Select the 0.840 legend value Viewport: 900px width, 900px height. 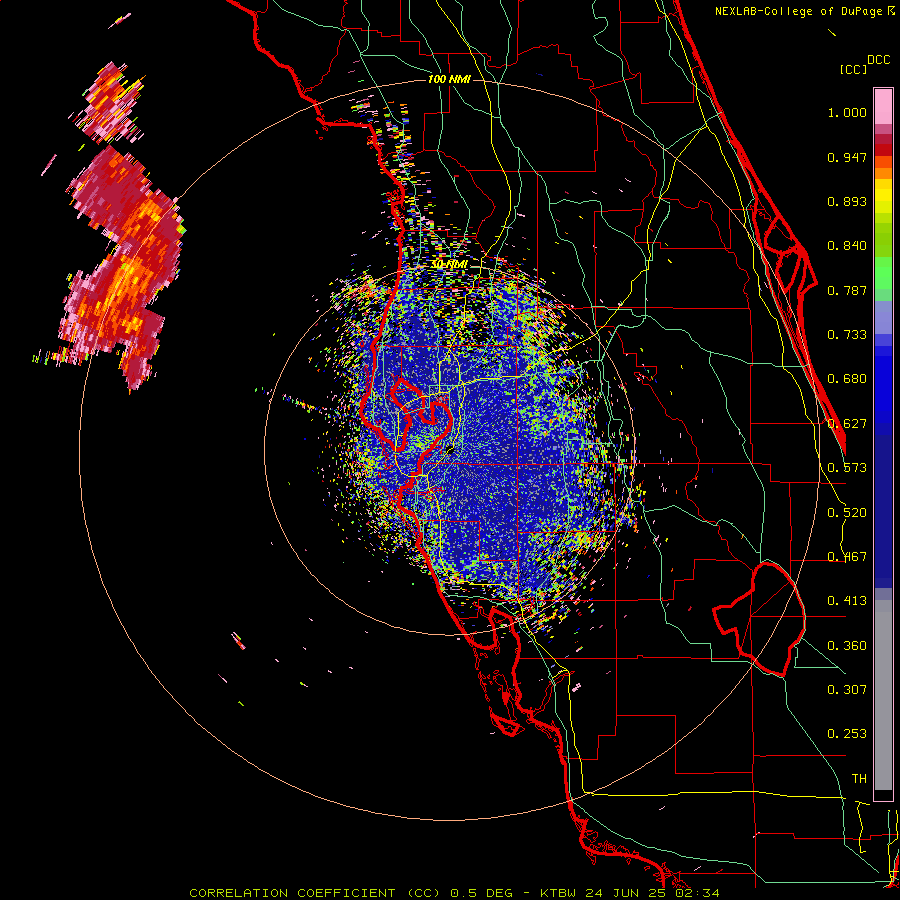point(847,246)
